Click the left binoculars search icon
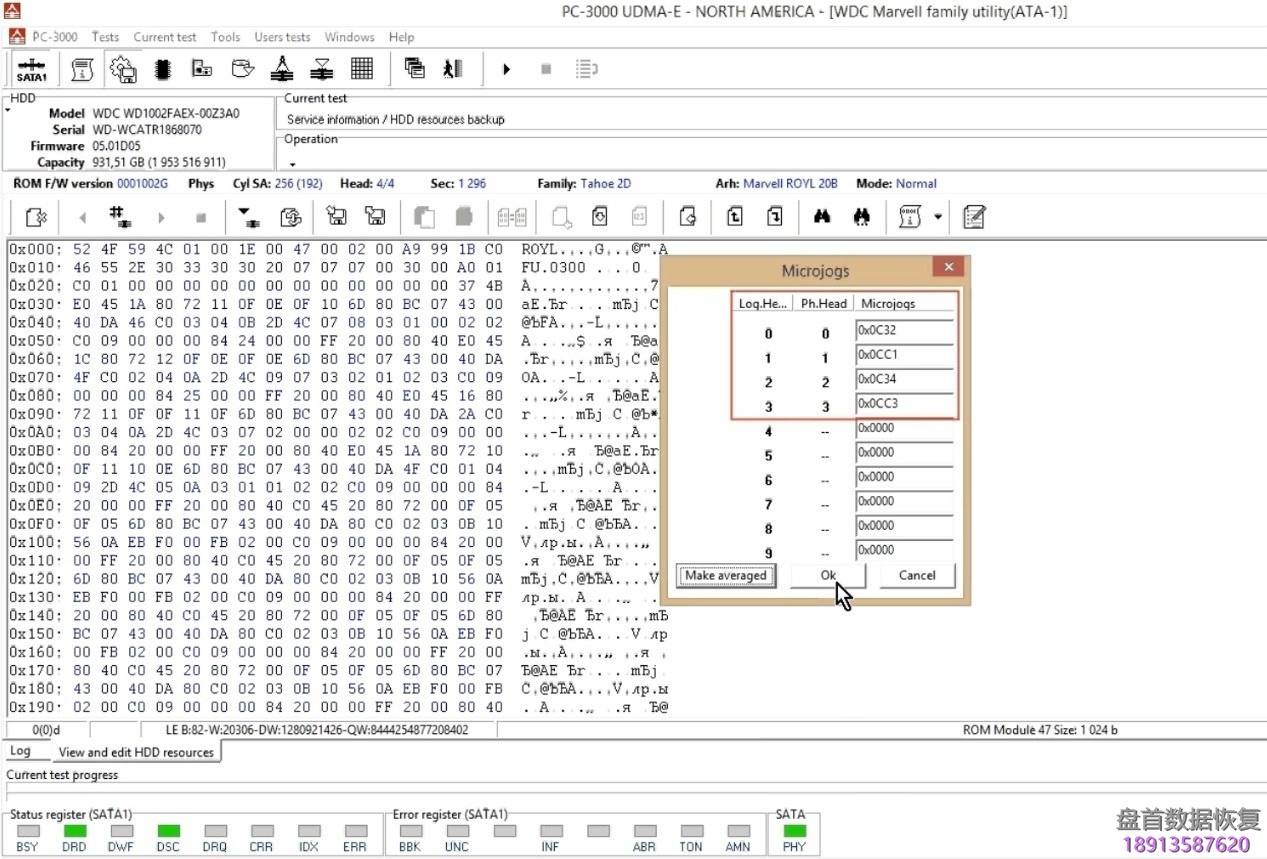Screen dimensions: 1267x859 point(822,217)
